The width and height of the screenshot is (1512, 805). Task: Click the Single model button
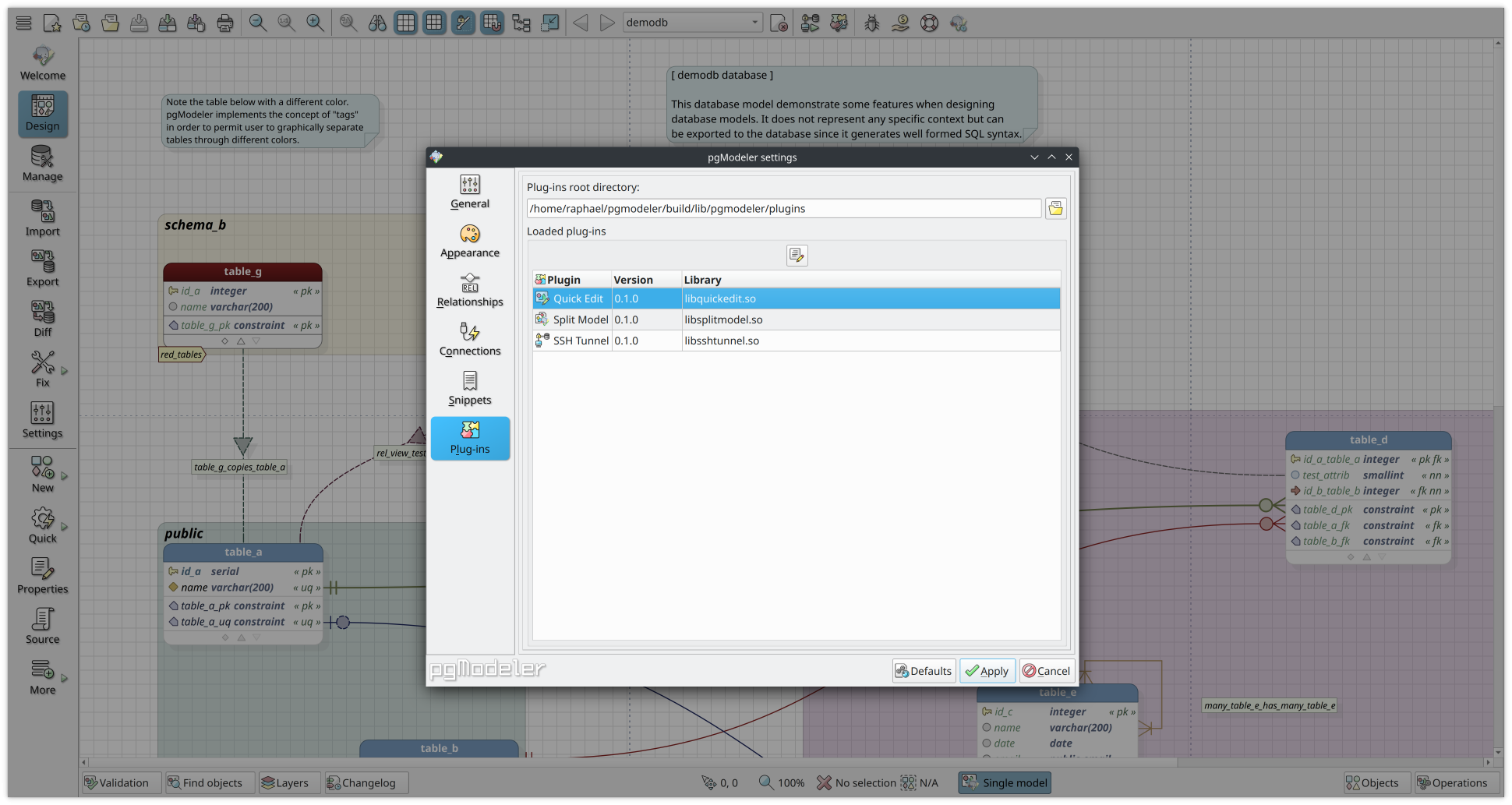(1005, 782)
